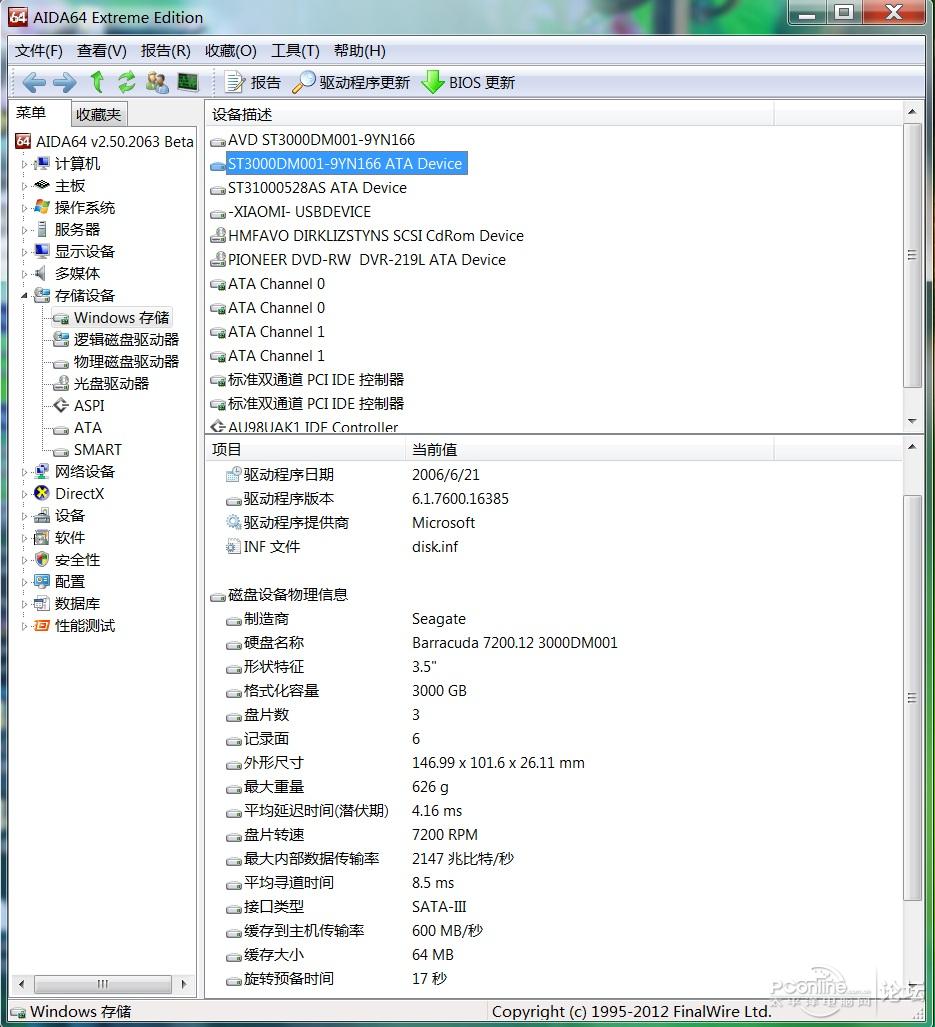Click the 主板 motherboard icon
Viewport: 935px width, 1027px height.
point(42,185)
